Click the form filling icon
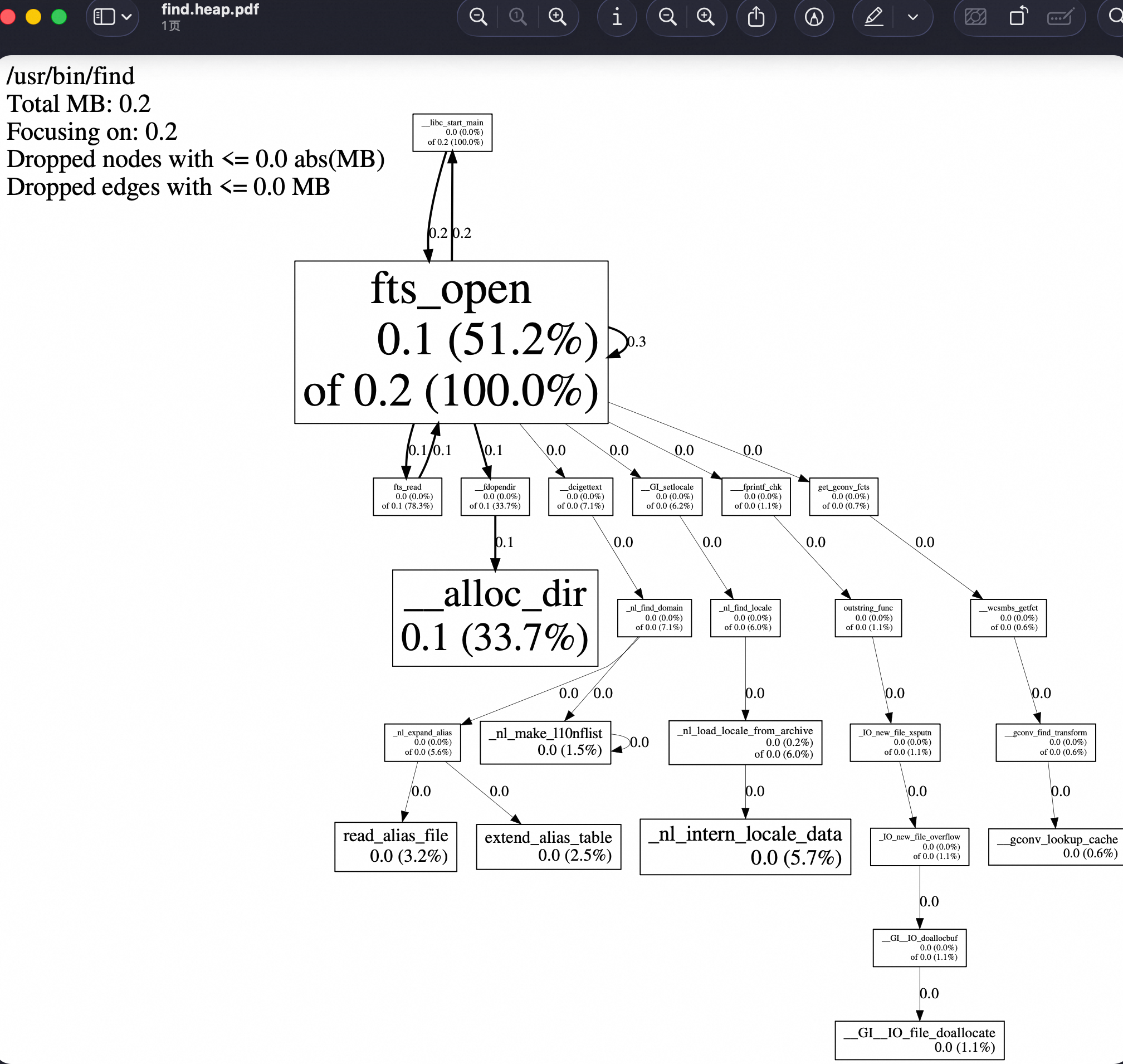 pos(1059,17)
